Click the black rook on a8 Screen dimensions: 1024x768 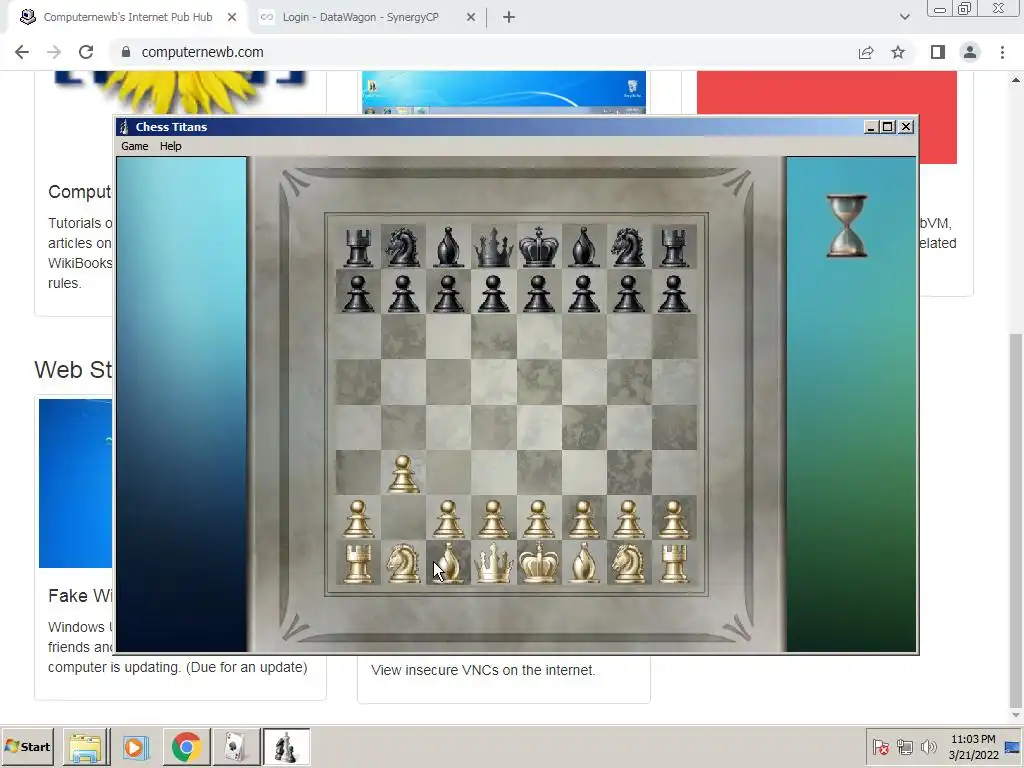[358, 247]
